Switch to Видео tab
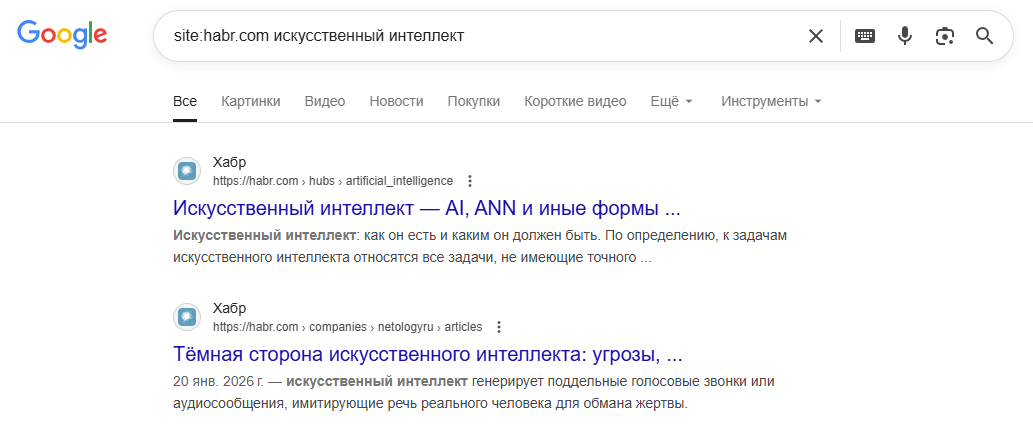Screen dimensions: 1033x425 (x=325, y=101)
